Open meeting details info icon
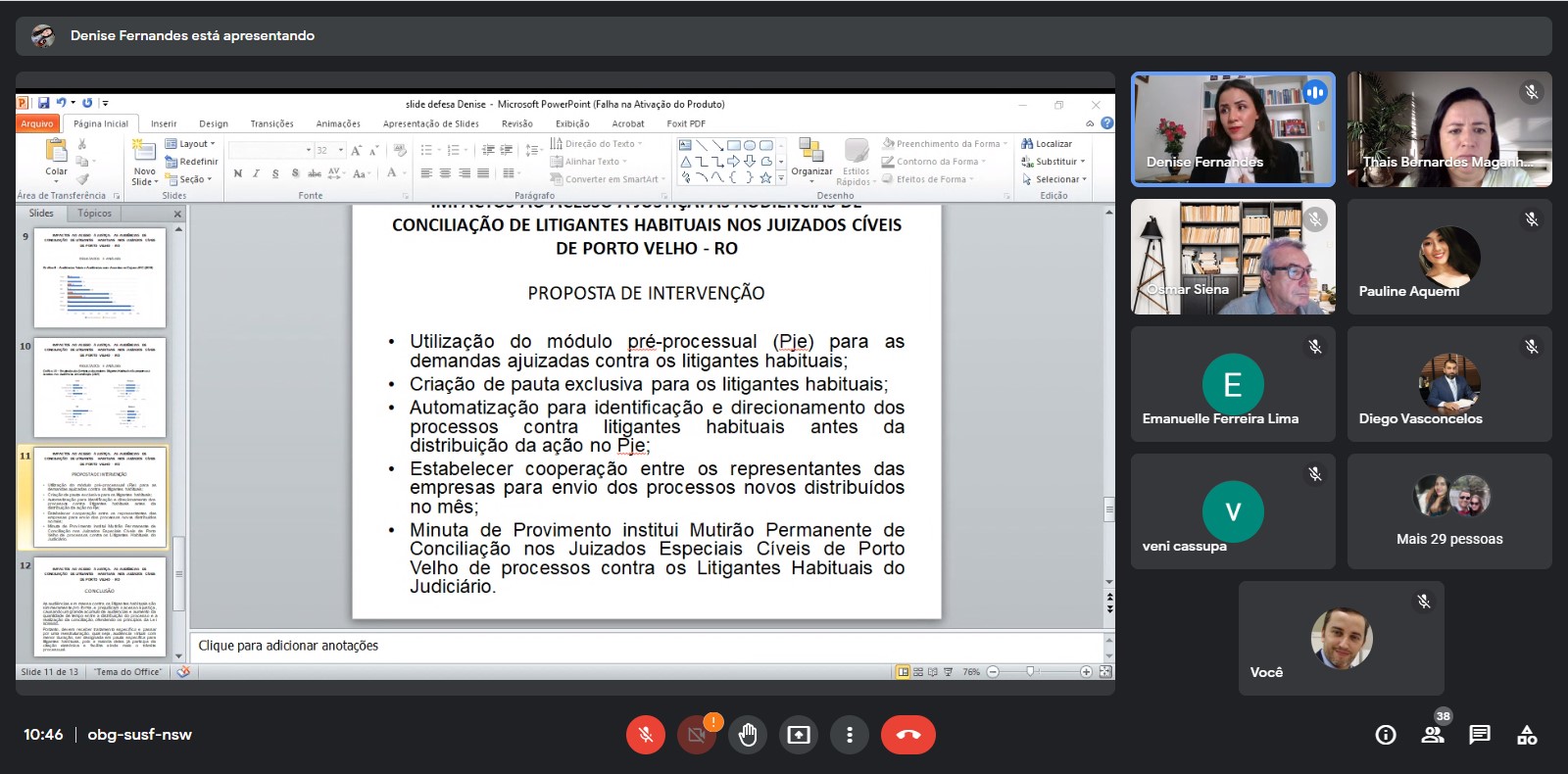This screenshot has width=1568, height=774. [x=1386, y=735]
